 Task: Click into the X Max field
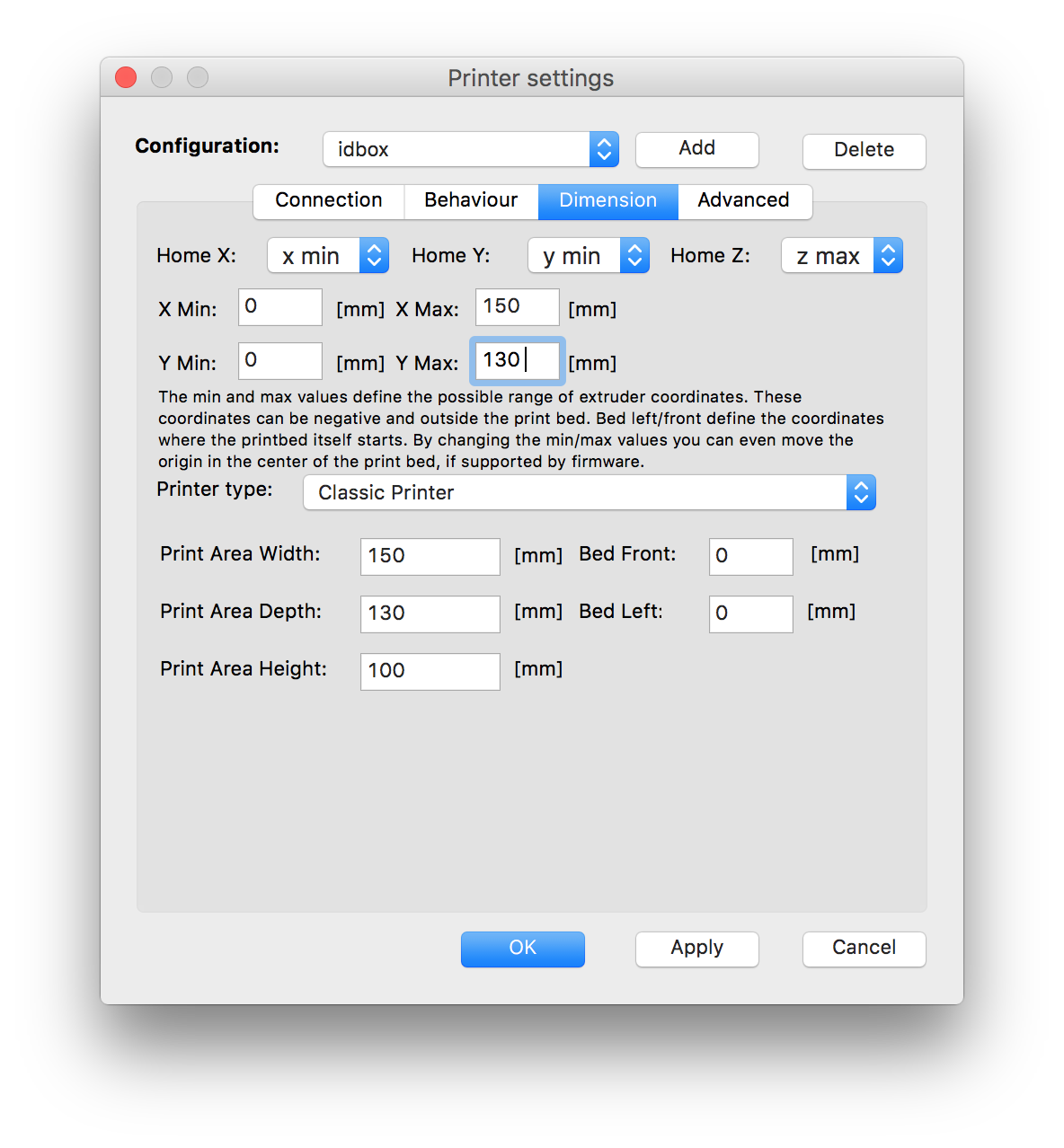[x=517, y=307]
